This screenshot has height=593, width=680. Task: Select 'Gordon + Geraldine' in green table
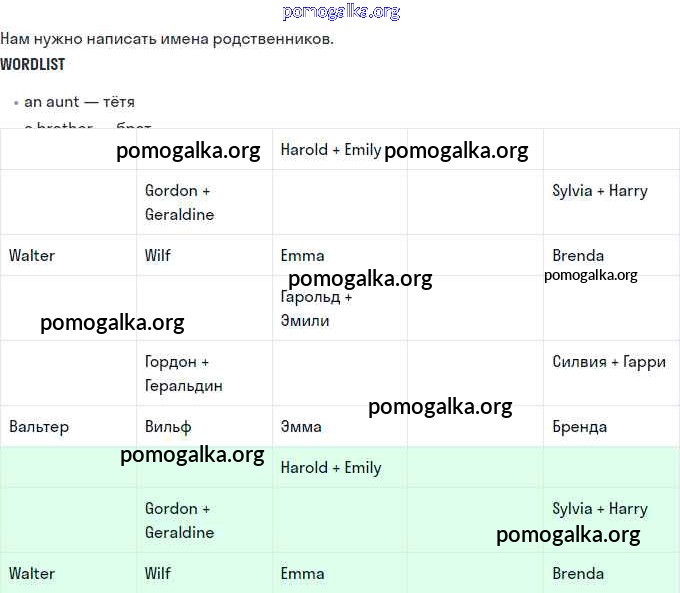179,520
